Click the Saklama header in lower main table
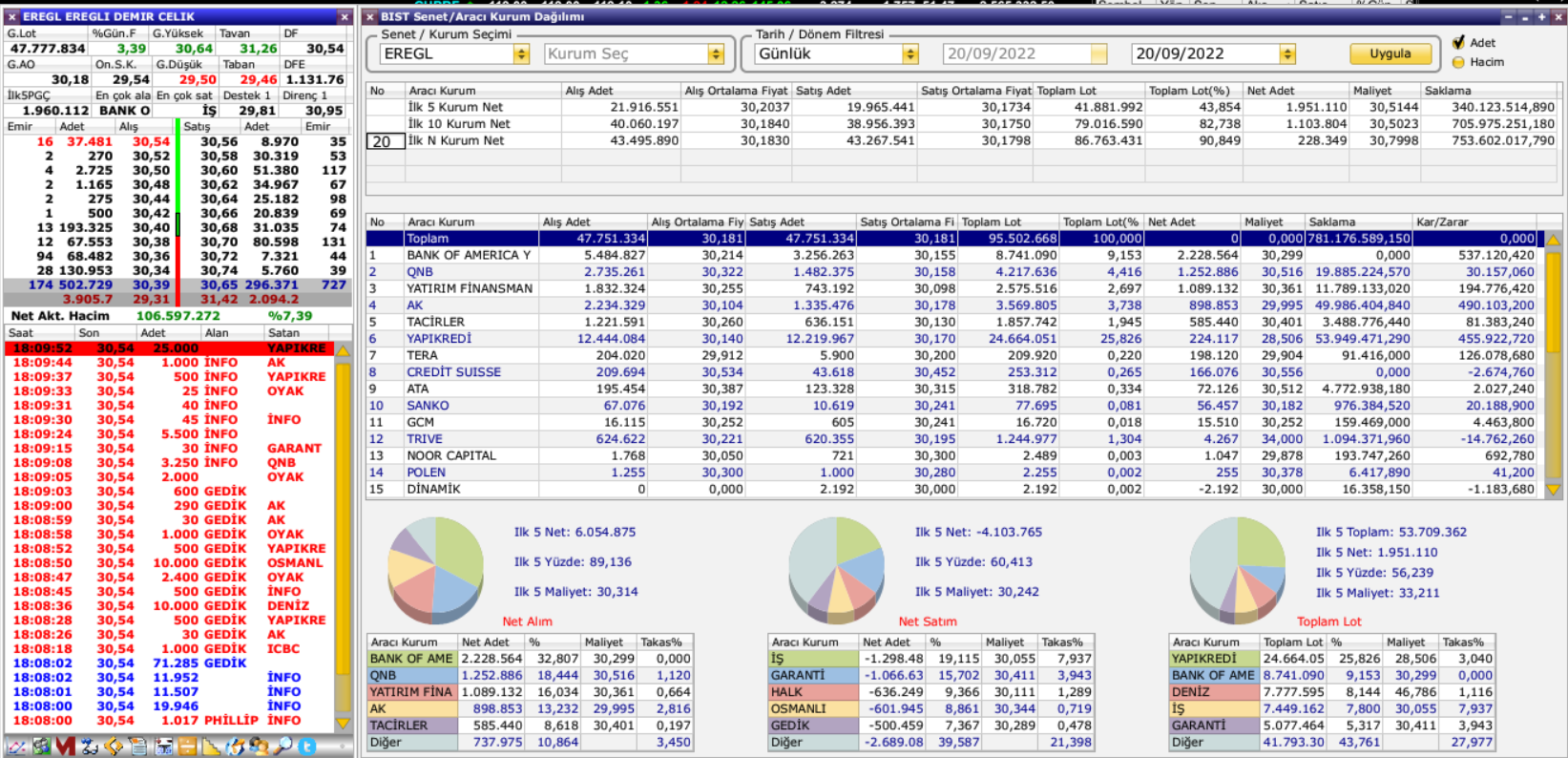This screenshot has height=758, width=1568. (1358, 221)
